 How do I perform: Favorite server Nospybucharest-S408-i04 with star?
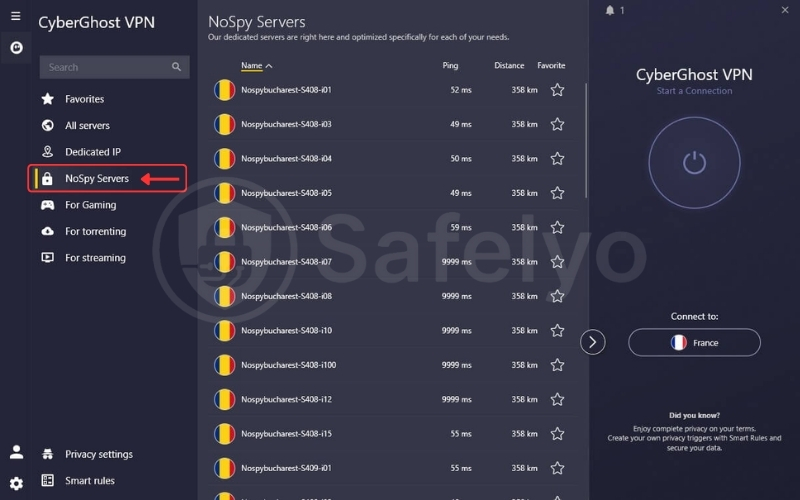tap(557, 159)
